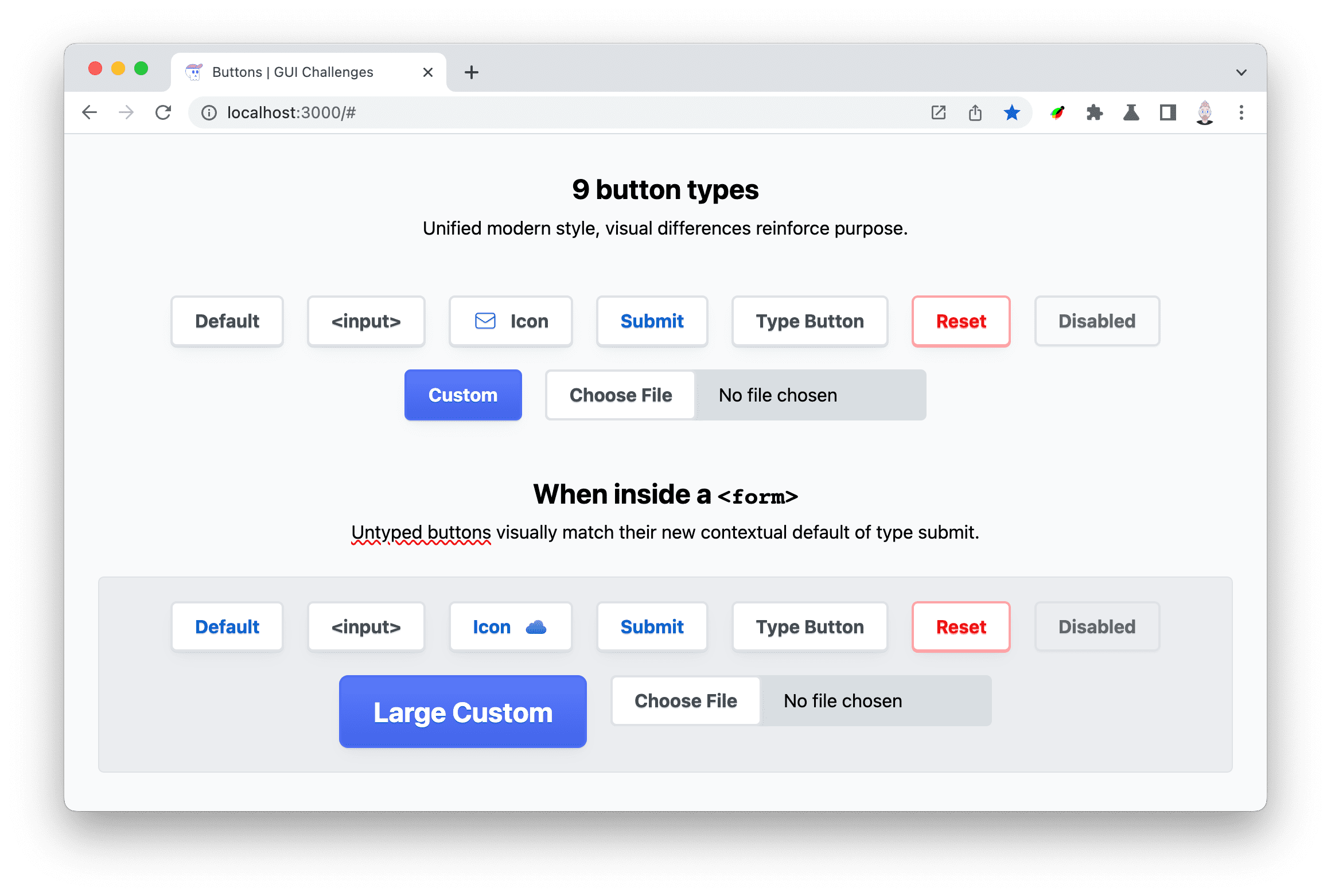Click back navigation arrow in browser
This screenshot has width=1331, height=896.
click(x=89, y=113)
